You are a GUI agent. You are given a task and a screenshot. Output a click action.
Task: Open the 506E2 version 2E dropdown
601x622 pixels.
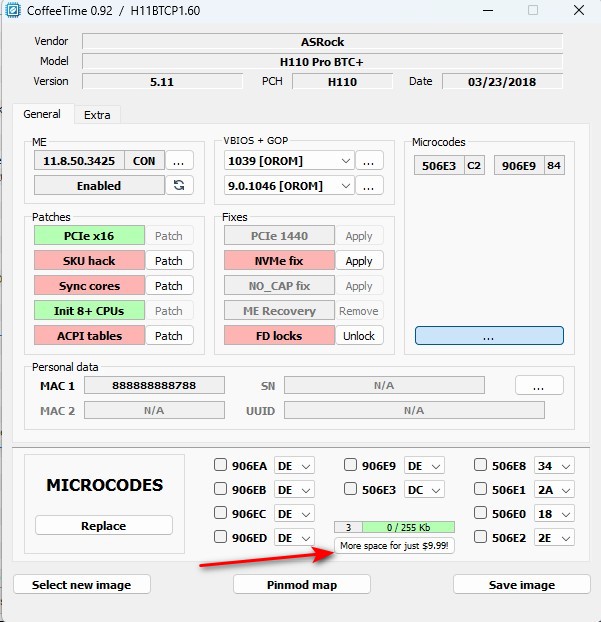(555, 538)
